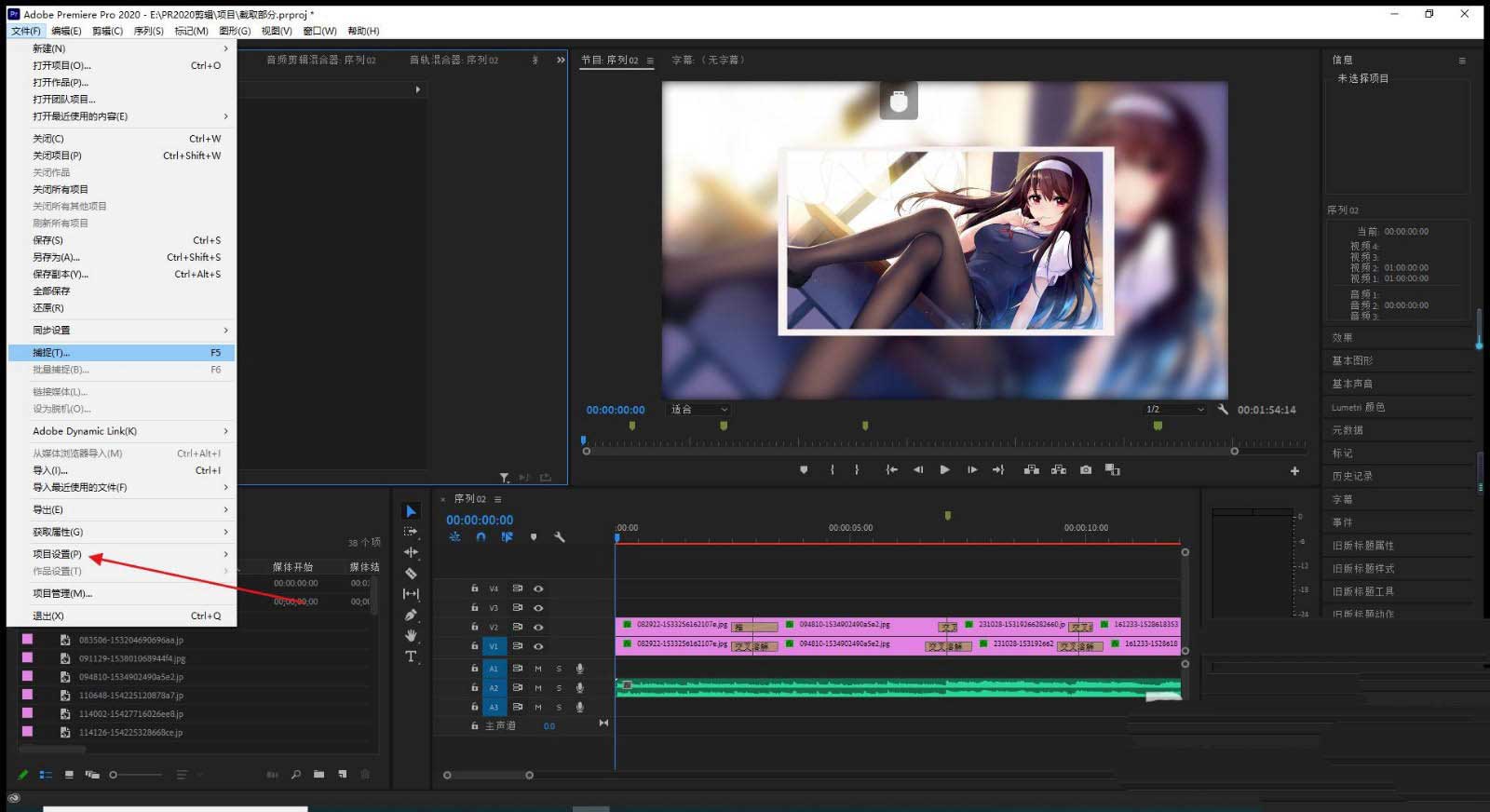This screenshot has width=1490, height=812.
Task: Select the Hand tool in the tools panel
Action: (411, 635)
